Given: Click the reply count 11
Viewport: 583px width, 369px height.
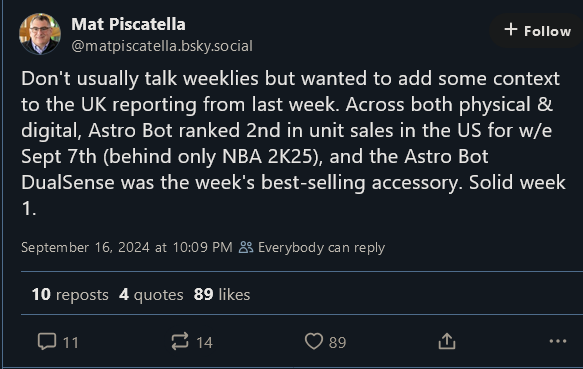Looking at the screenshot, I should [71, 343].
